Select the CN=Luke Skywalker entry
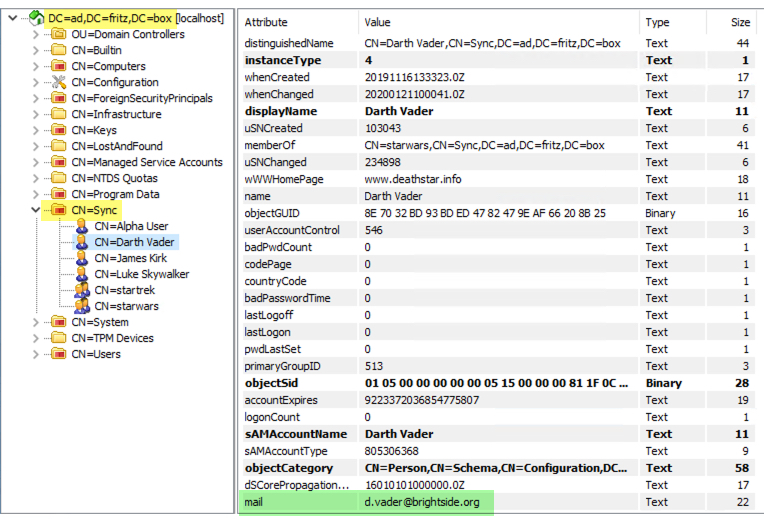The width and height of the screenshot is (764, 526). [142, 274]
